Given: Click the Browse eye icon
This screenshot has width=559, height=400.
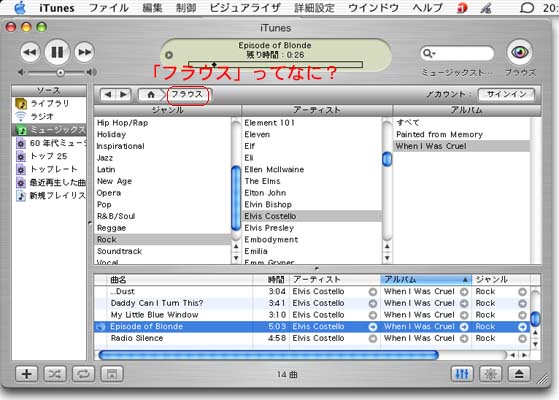Looking at the screenshot, I should click(520, 52).
